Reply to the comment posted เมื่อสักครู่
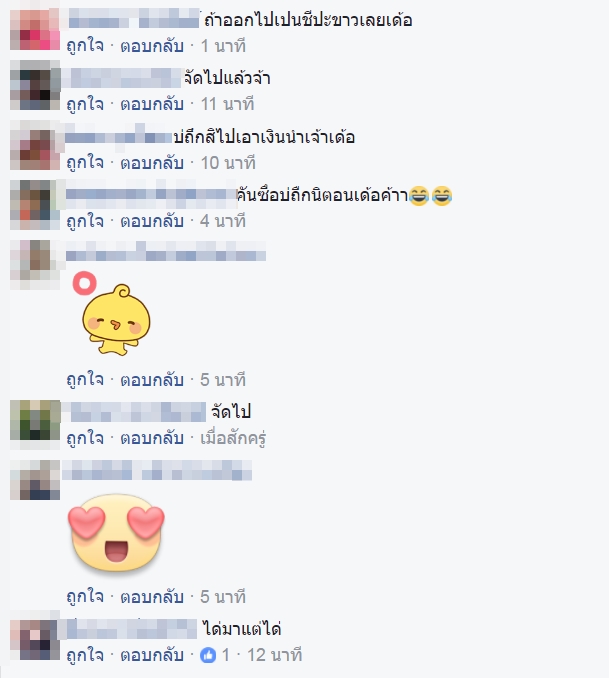The image size is (609, 678). (x=152, y=438)
